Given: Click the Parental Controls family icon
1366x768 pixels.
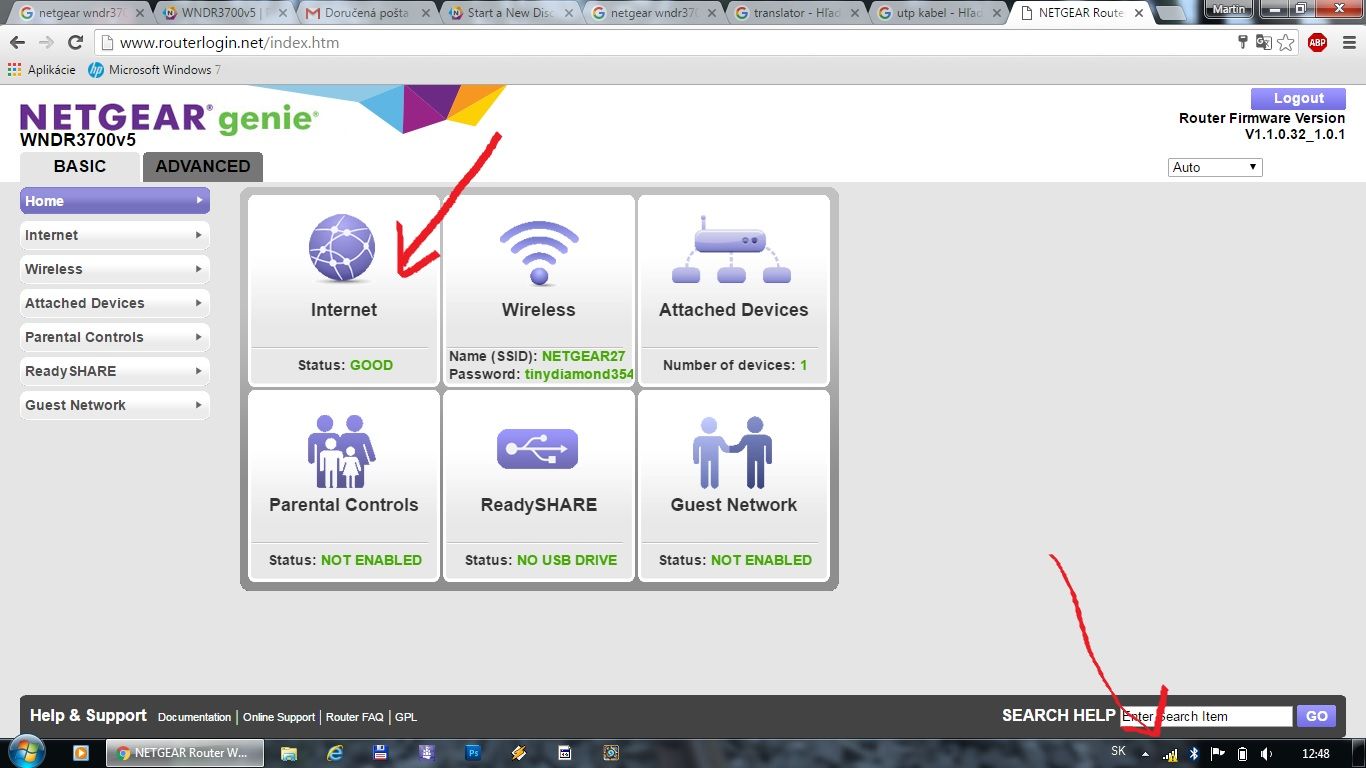Looking at the screenshot, I should [x=343, y=450].
